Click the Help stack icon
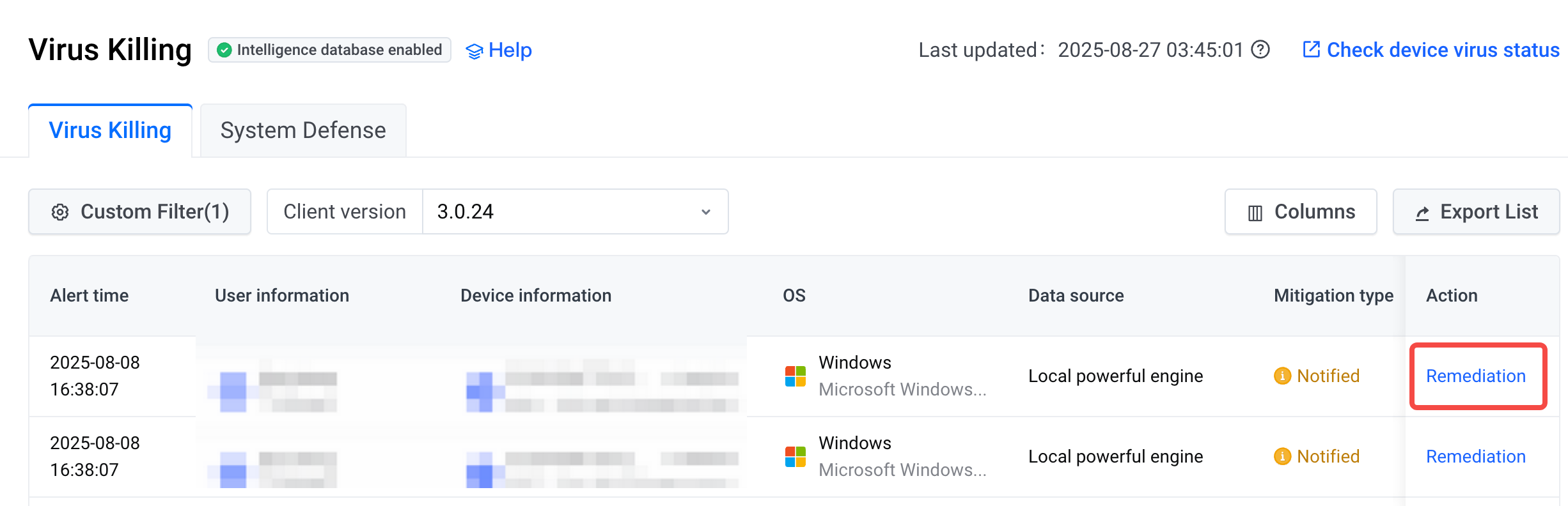 (474, 51)
